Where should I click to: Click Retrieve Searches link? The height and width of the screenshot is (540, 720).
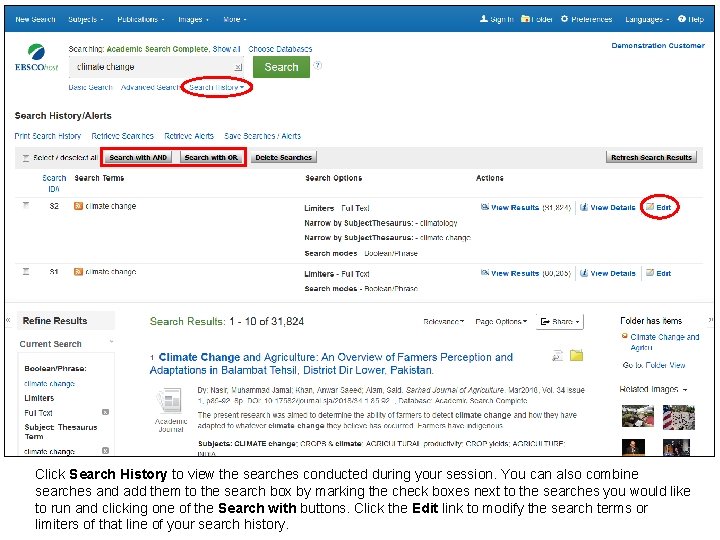(x=123, y=136)
